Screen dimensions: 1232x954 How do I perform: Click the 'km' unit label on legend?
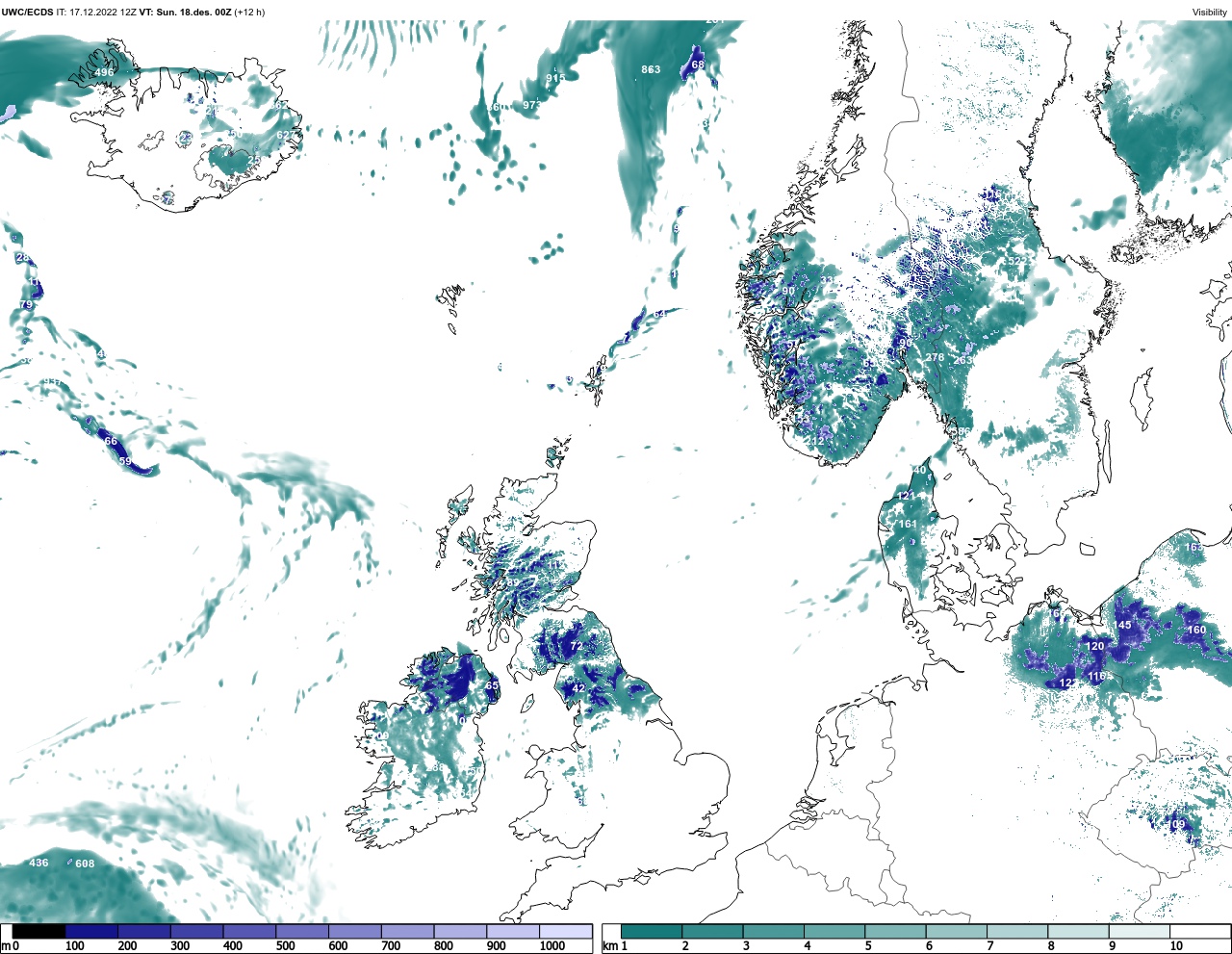[609, 946]
